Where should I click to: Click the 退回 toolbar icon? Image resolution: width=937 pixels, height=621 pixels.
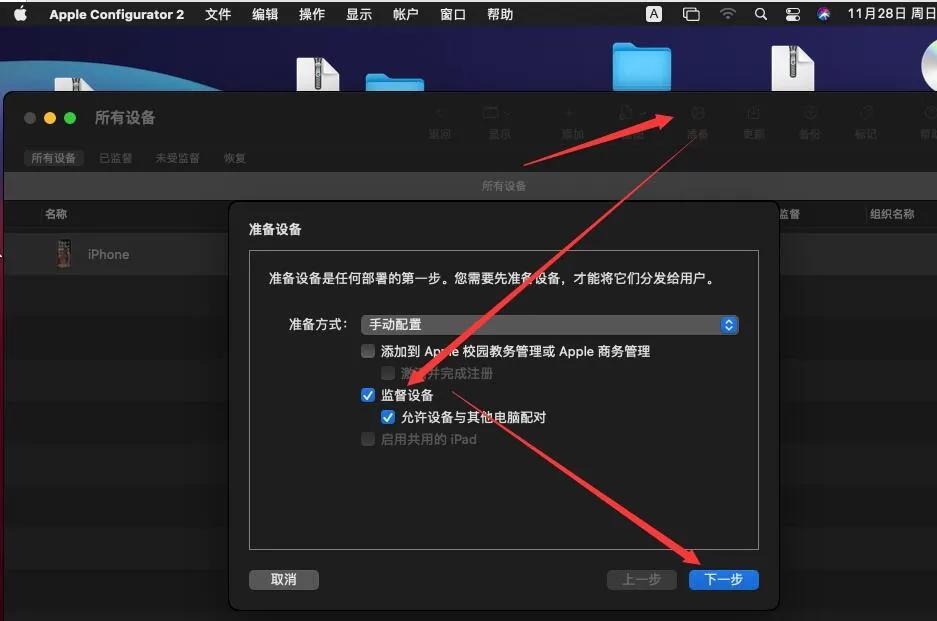point(440,113)
